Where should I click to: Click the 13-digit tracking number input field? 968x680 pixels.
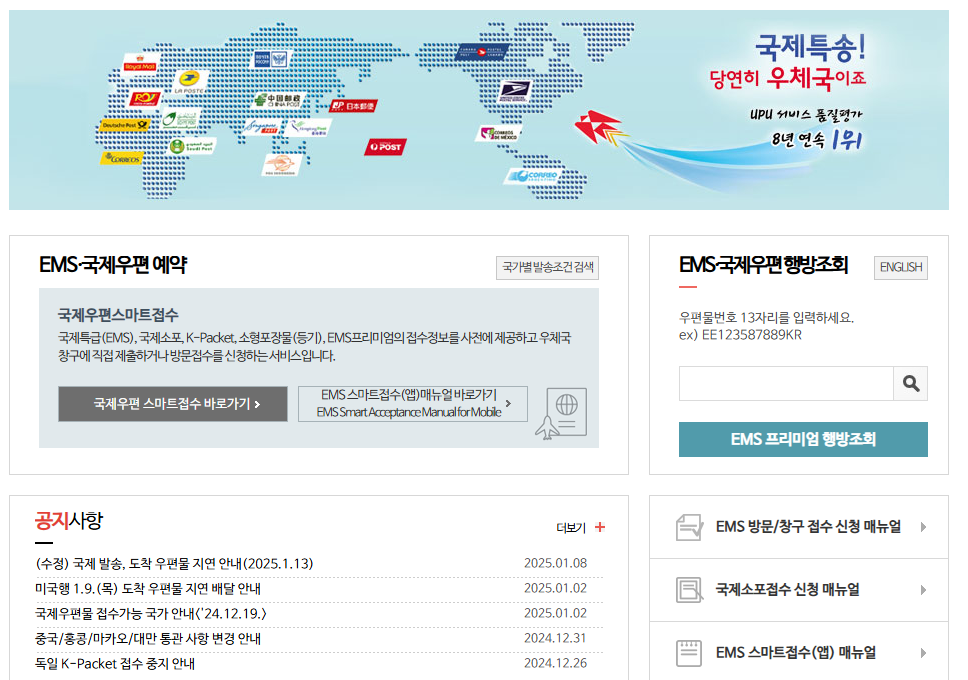(x=786, y=384)
